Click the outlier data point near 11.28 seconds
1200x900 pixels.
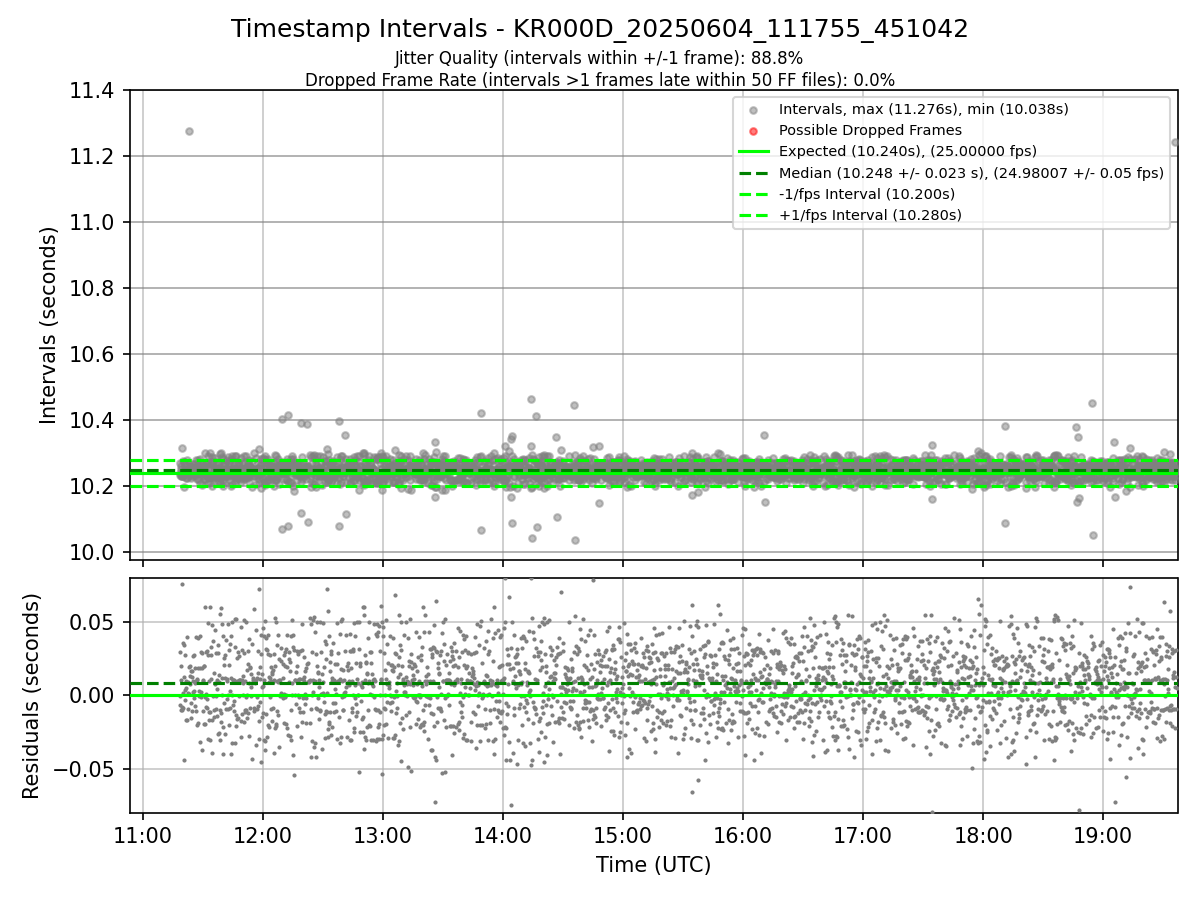(189, 131)
